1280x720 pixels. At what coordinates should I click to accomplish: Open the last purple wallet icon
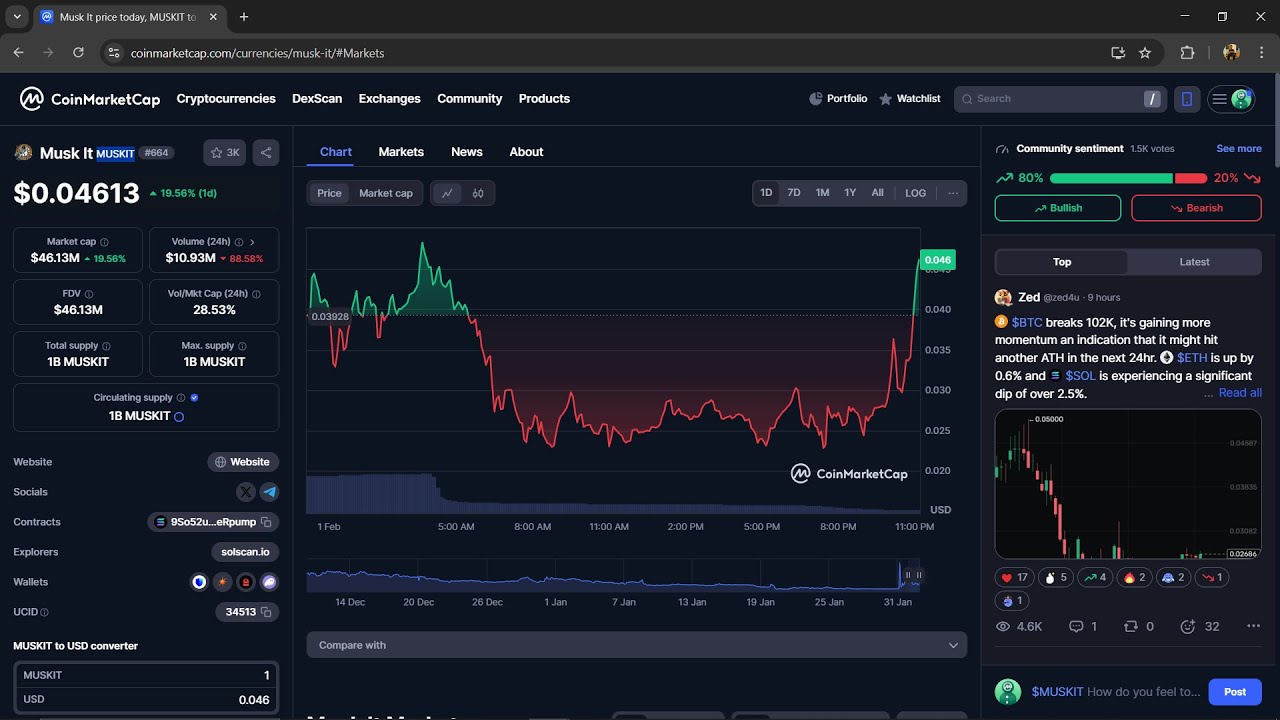click(x=269, y=582)
